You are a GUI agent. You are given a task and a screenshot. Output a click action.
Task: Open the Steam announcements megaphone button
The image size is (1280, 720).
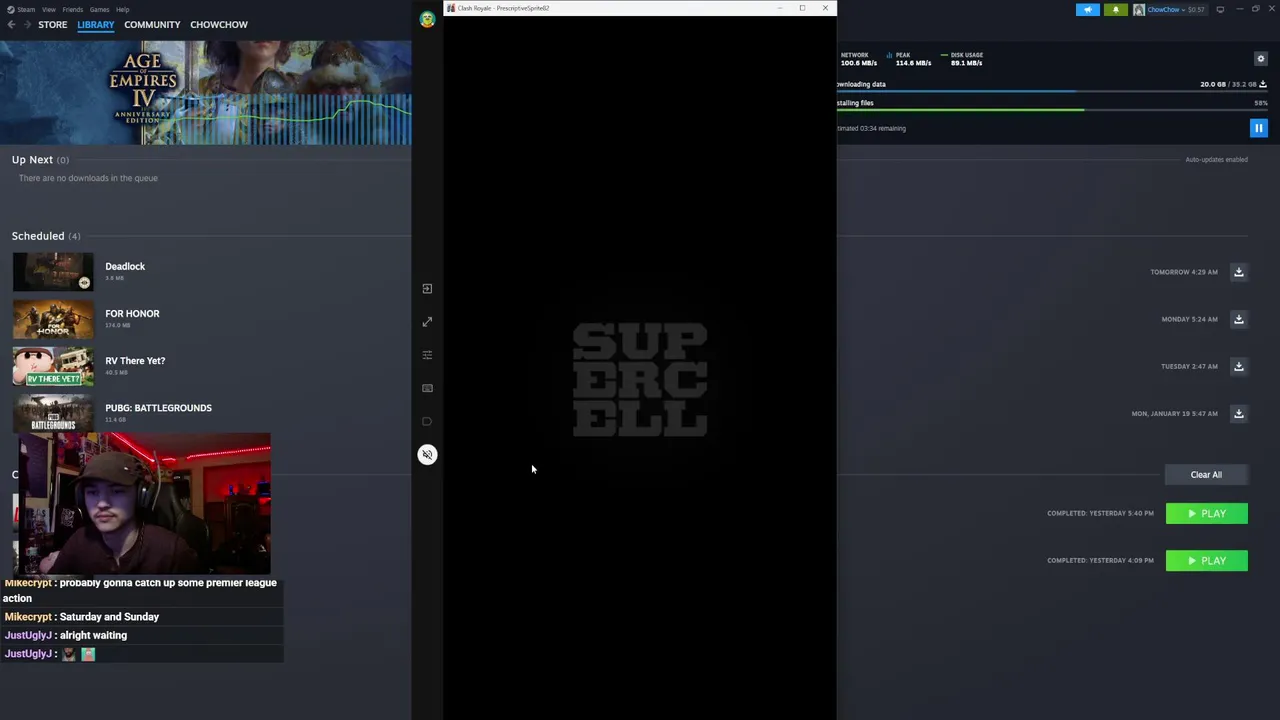tap(1087, 10)
